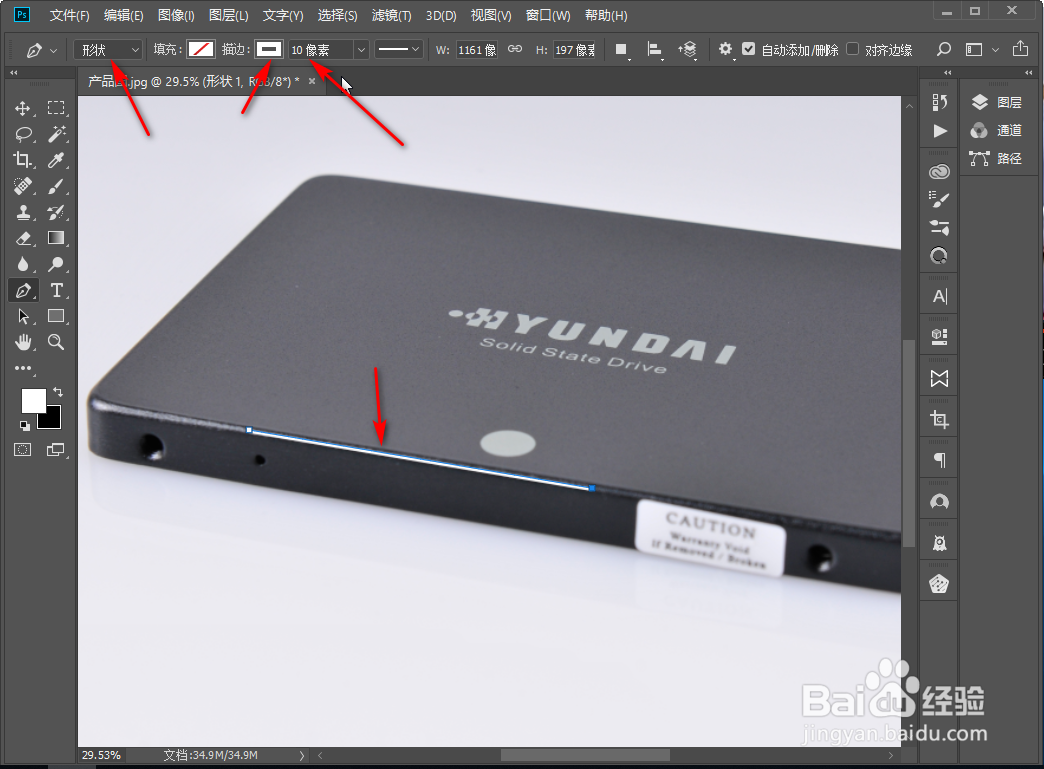Select the Blur tool
The width and height of the screenshot is (1044, 769).
[23, 264]
